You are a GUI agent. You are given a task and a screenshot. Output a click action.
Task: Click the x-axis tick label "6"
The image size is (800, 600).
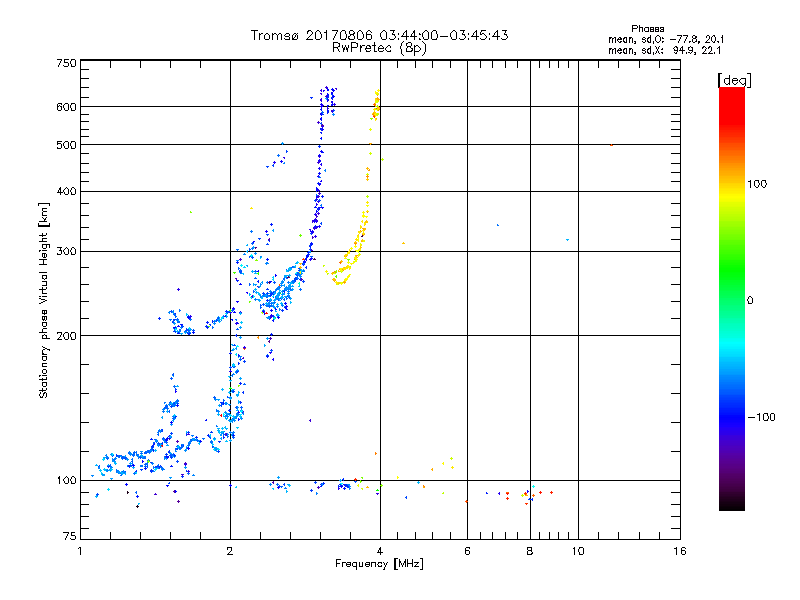click(467, 551)
